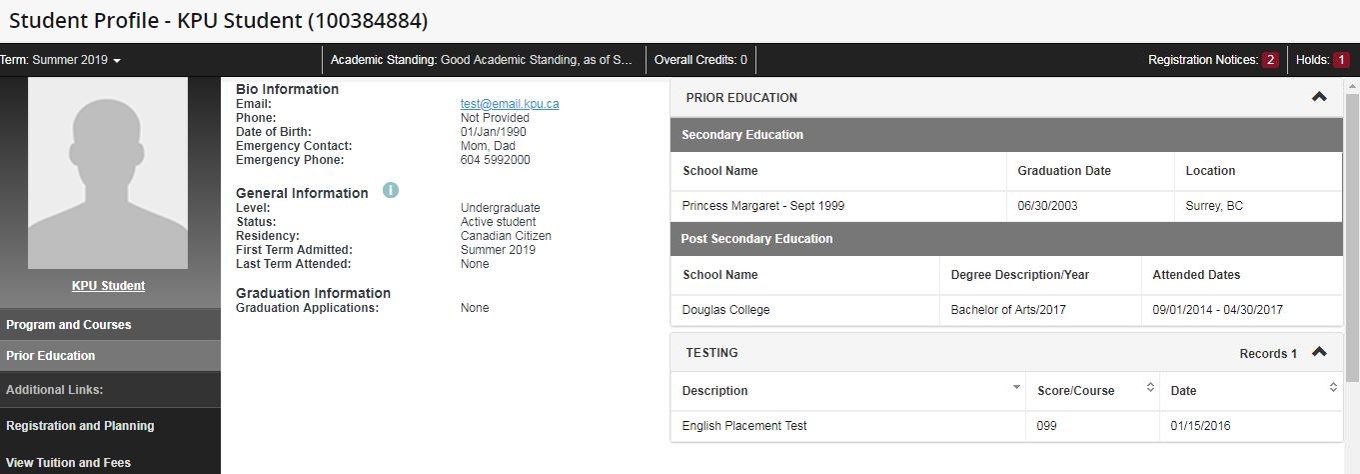Open the Term Summer 2019 dropdown

point(60,60)
